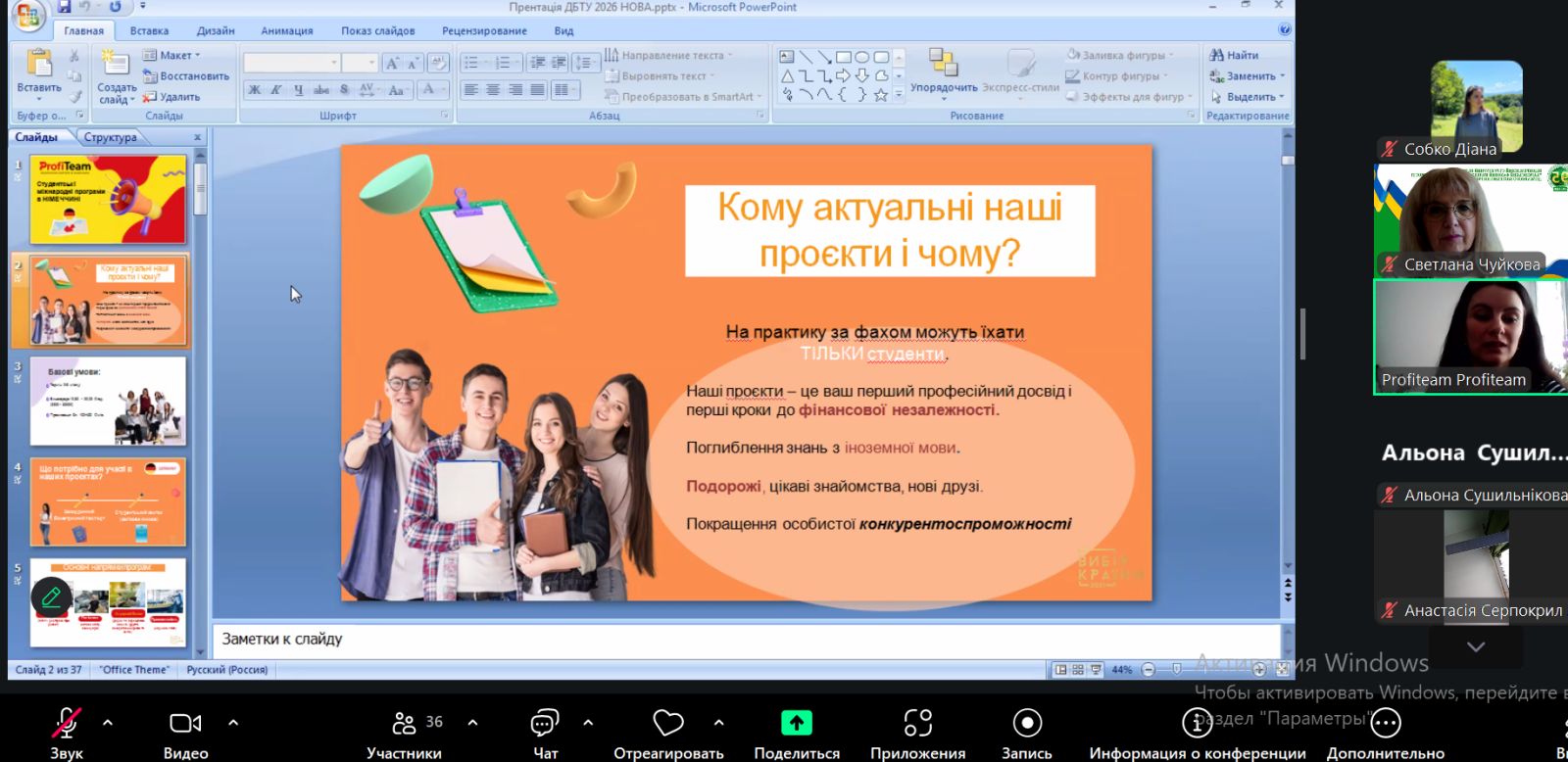Click the green pencil annotation icon
This screenshot has height=762, width=1568.
coord(51,596)
